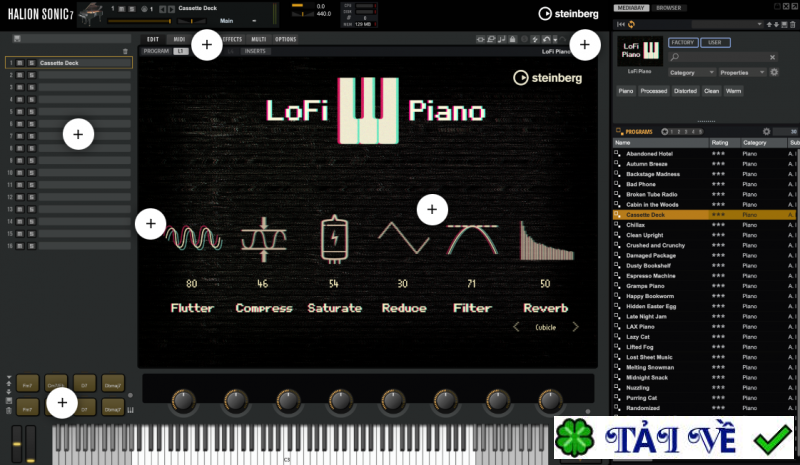800x465 pixels.
Task: Click the orange rescan icon in MediaBay
Action: [x=632, y=25]
